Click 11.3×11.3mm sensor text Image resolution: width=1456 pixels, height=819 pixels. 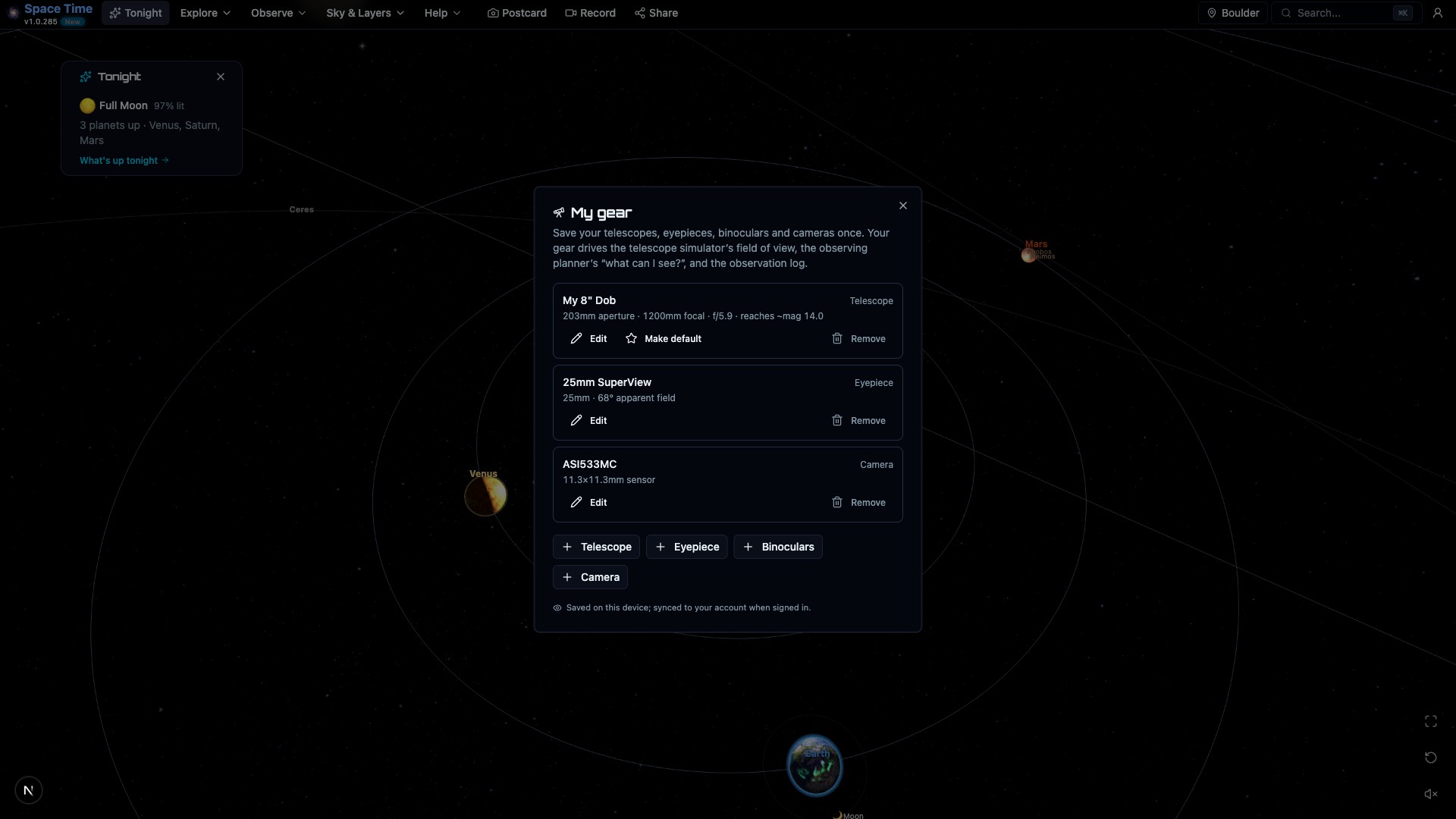coord(609,480)
